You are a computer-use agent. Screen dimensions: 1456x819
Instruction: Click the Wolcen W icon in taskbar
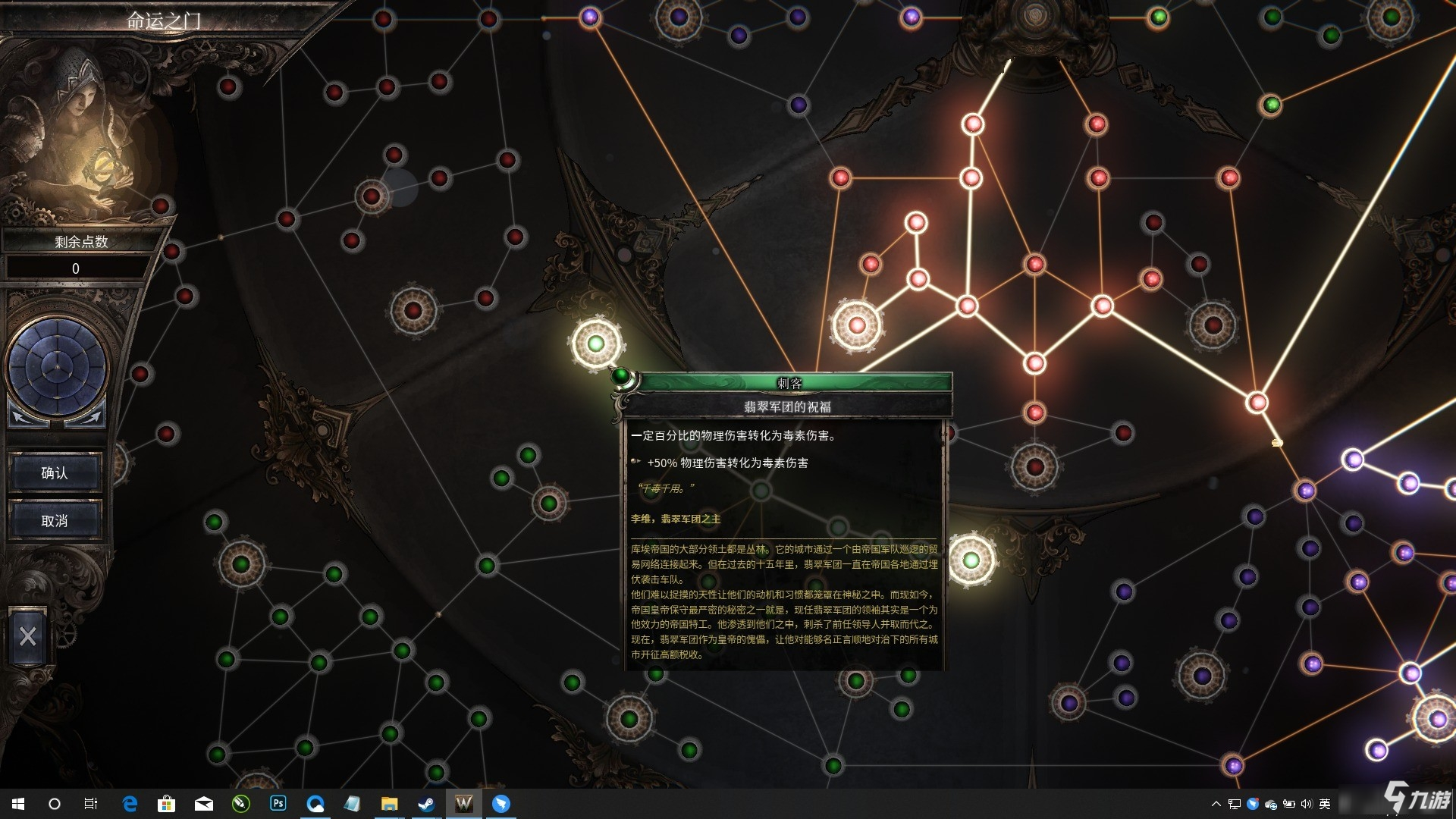[463, 804]
